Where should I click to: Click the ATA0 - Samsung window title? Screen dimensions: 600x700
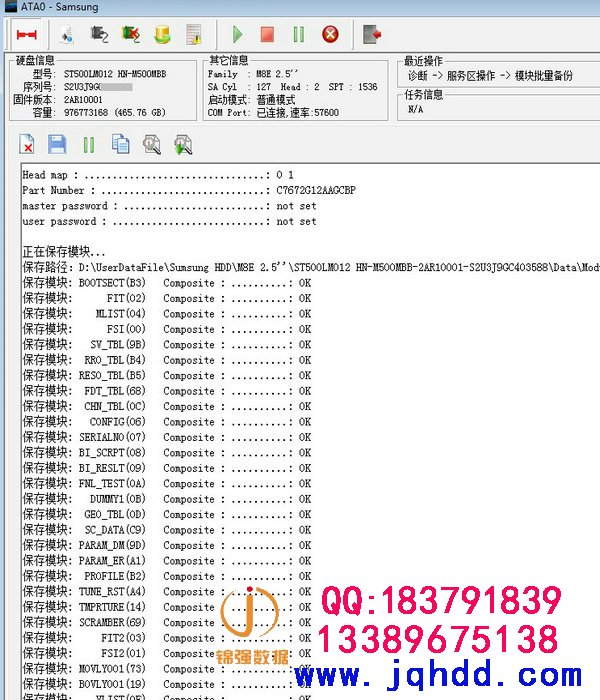tap(59, 7)
